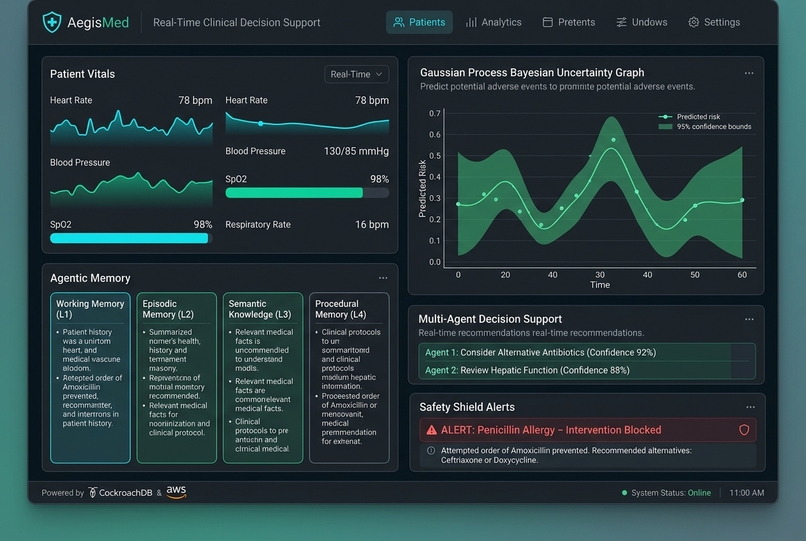
Task: Select the Episodic Memory (L2) card
Action: [176, 378]
